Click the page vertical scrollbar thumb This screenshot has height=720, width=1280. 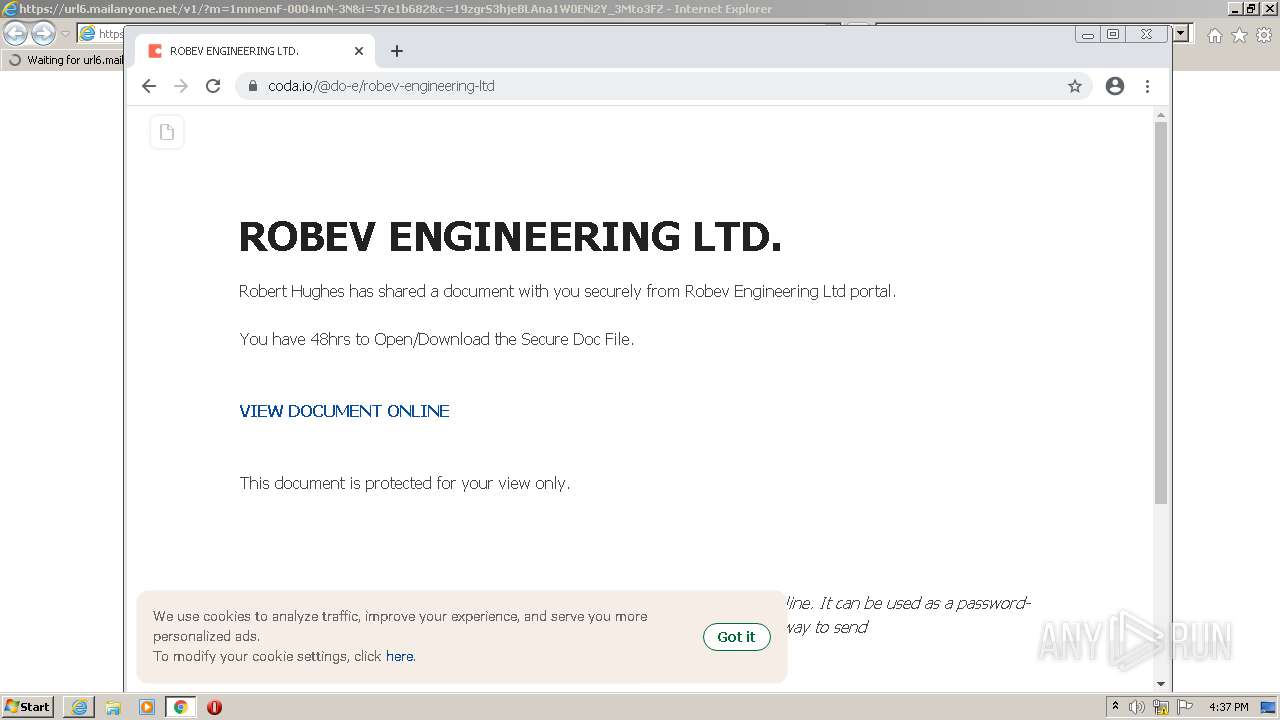(1161, 313)
